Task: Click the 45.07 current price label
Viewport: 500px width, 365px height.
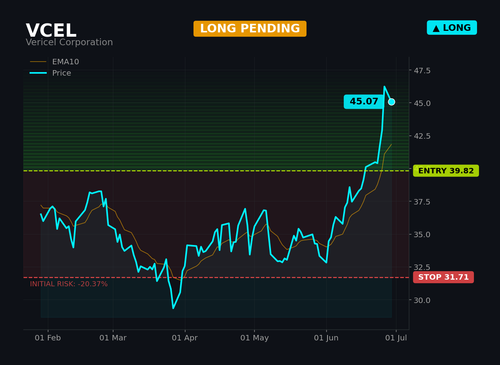Action: click(x=364, y=101)
